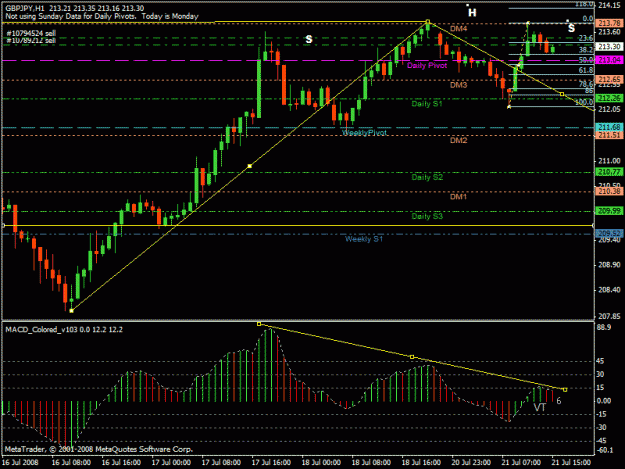Screen dimensions: 625x469
Task: Select the MACD trendline handle above the tallest histogram bar
Action: 259,324
